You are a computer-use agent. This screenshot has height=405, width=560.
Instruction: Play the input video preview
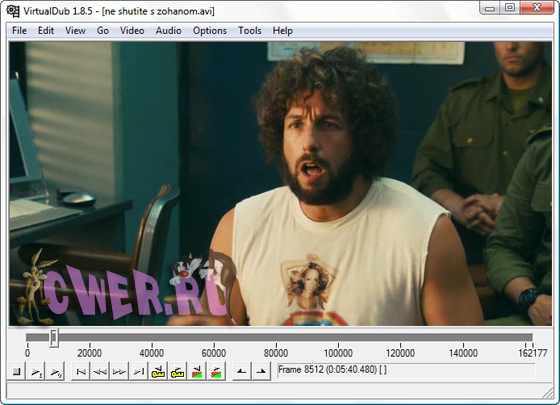tap(36, 372)
